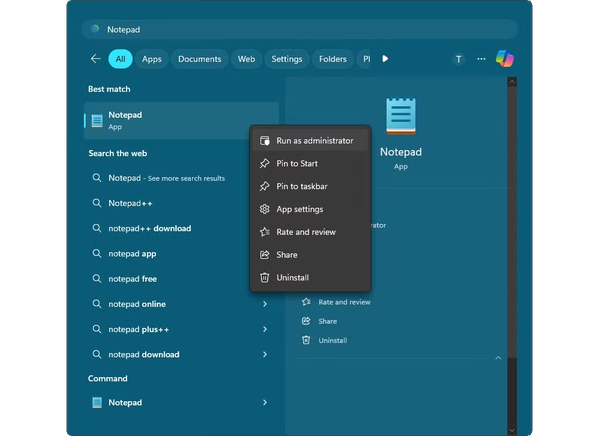The width and height of the screenshot is (600, 436).
Task: Click the App settings gear icon
Action: click(x=264, y=209)
